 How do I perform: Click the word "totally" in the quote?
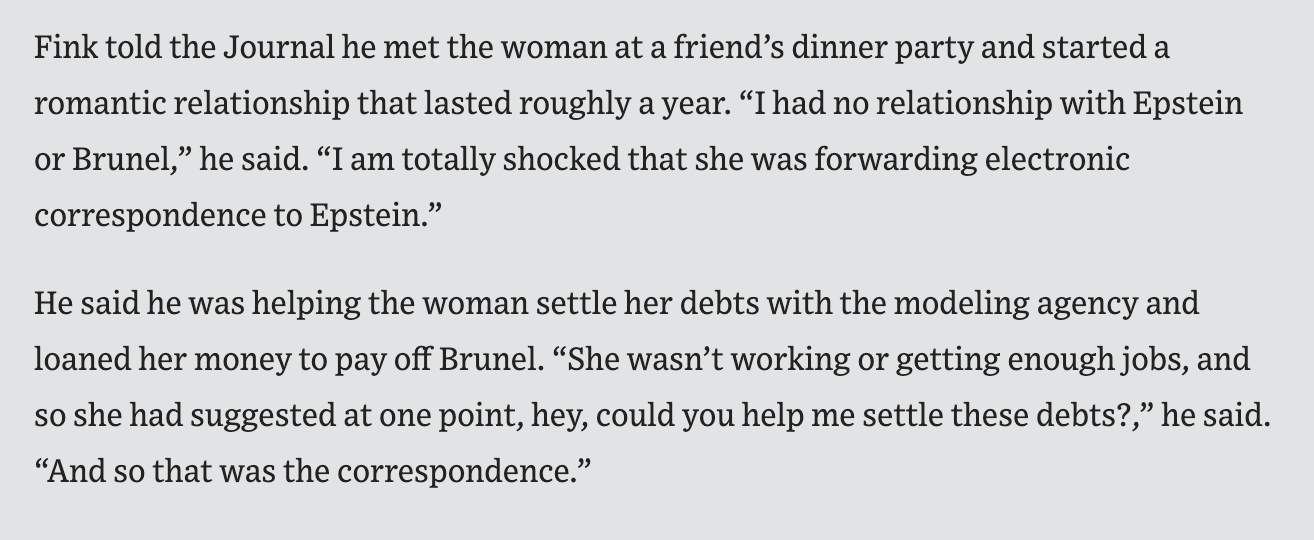(x=442, y=159)
